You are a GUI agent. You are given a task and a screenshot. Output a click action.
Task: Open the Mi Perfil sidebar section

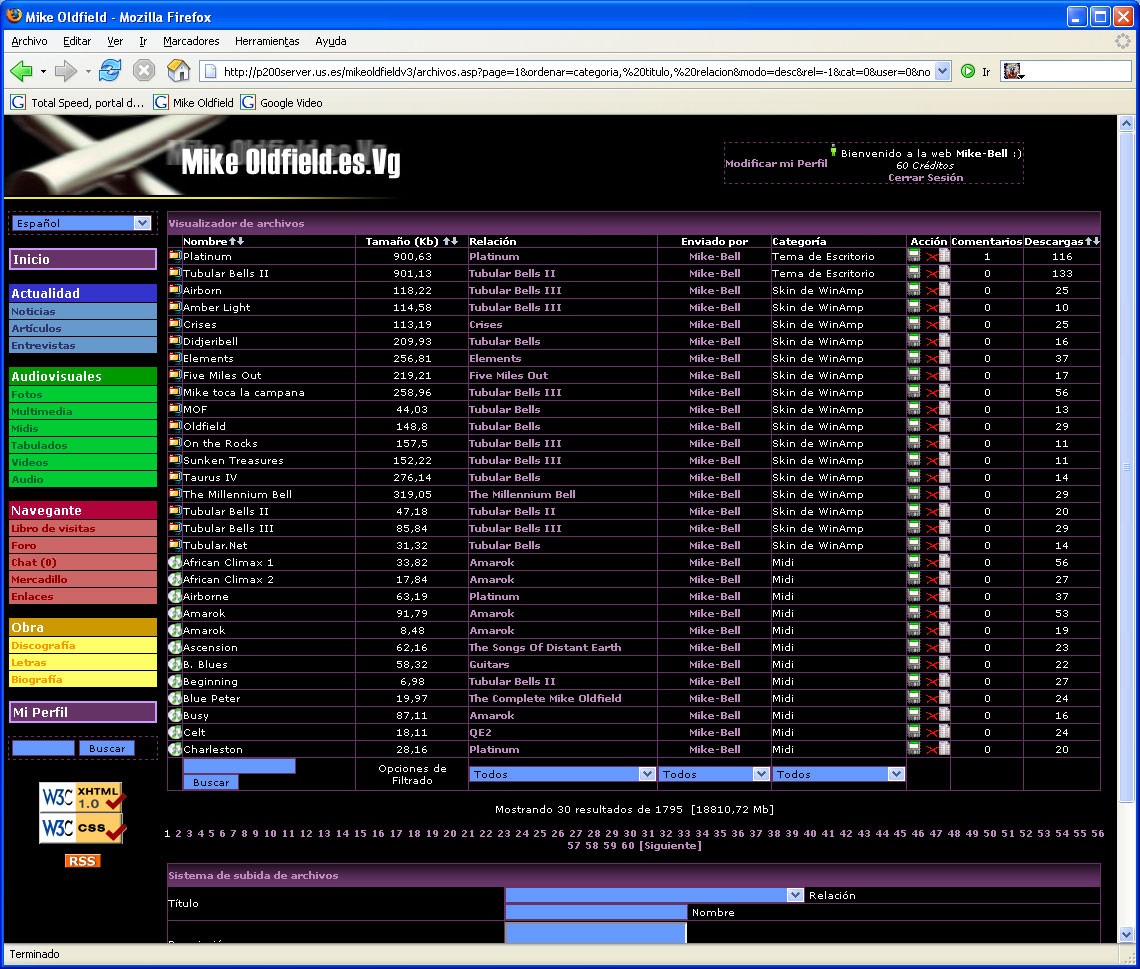83,712
